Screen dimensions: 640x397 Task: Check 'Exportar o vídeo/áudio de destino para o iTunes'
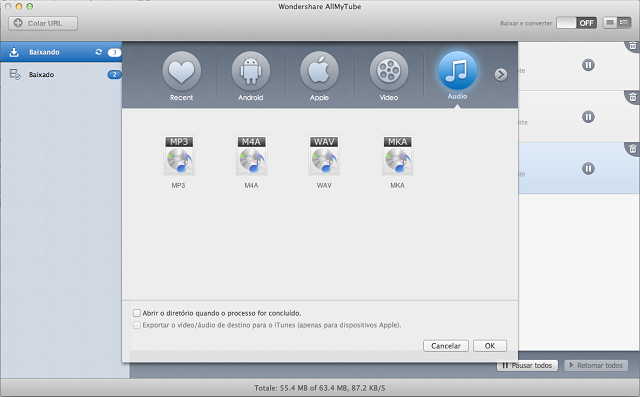(x=137, y=325)
